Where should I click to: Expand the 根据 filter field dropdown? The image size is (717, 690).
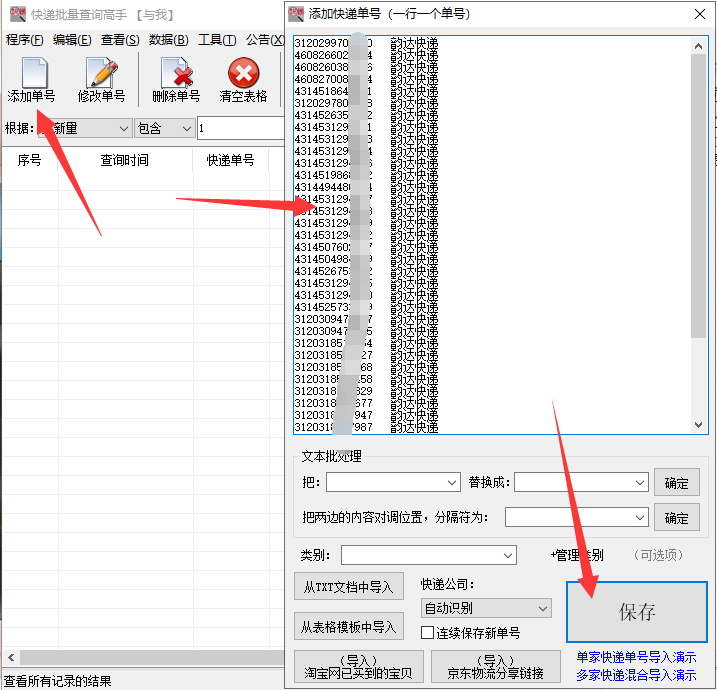click(x=123, y=128)
